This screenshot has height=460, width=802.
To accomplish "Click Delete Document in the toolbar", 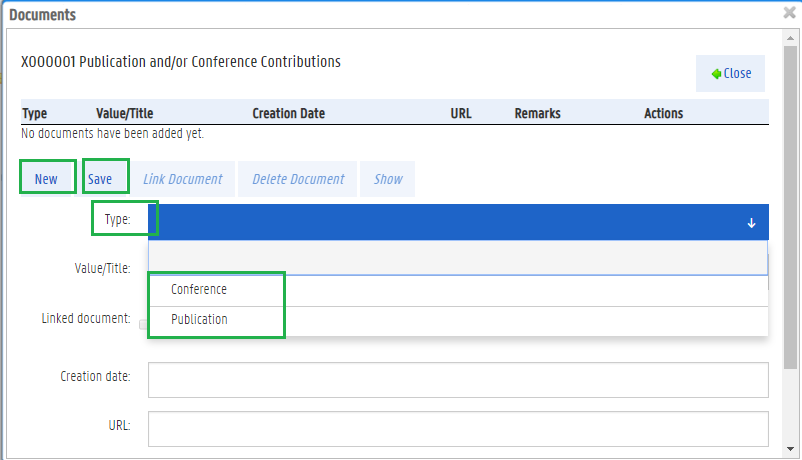I will [298, 179].
